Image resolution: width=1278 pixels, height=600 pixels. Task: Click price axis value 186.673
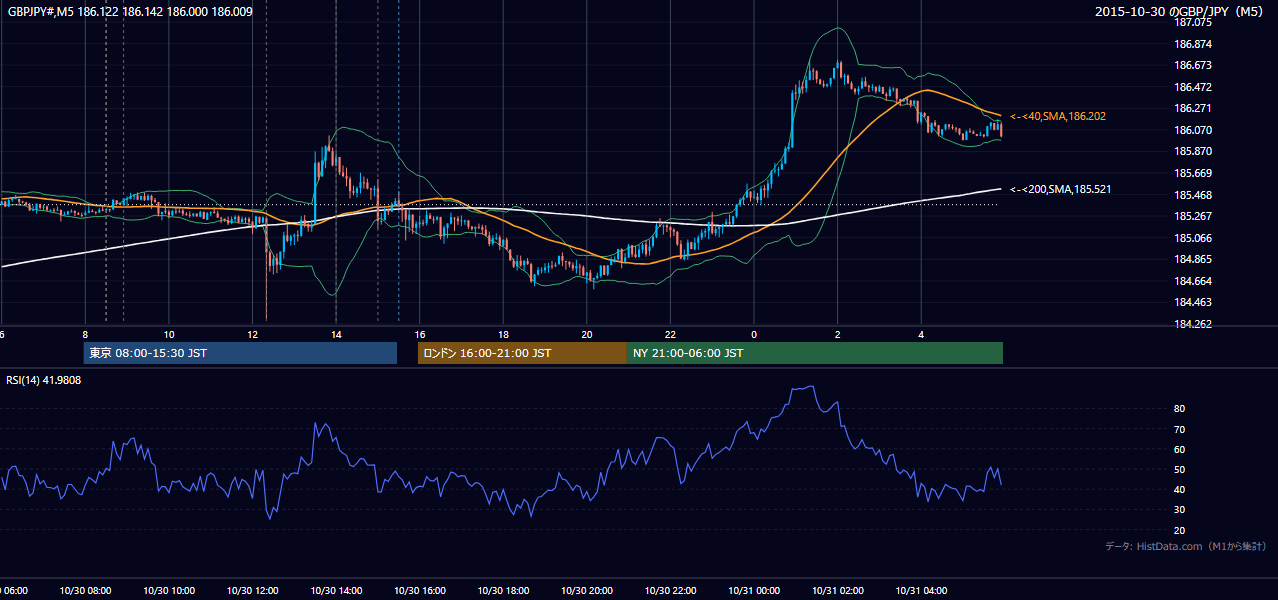point(1194,65)
